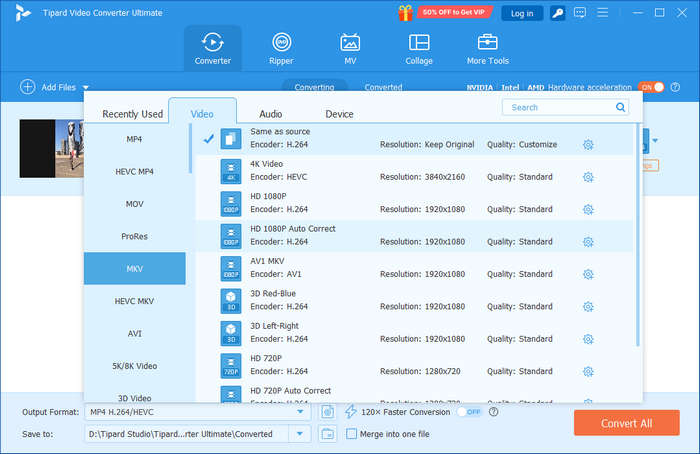Select 3D Video format category
This screenshot has width=700, height=454.
pyautogui.click(x=134, y=395)
